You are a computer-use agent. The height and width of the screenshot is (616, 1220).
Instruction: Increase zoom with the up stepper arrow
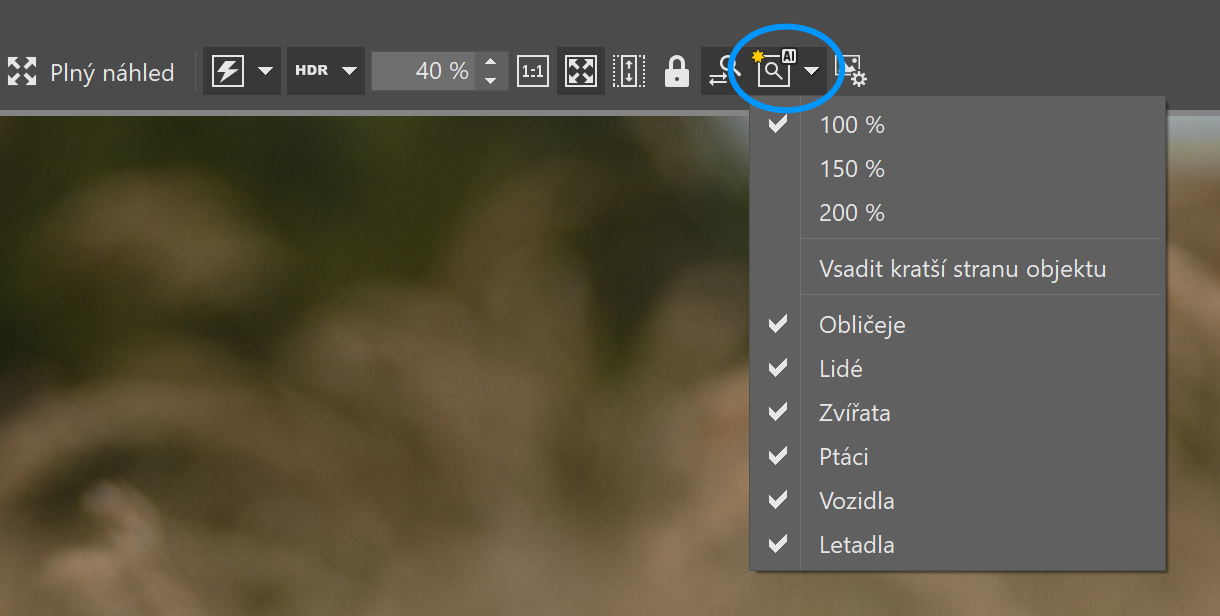click(490, 62)
